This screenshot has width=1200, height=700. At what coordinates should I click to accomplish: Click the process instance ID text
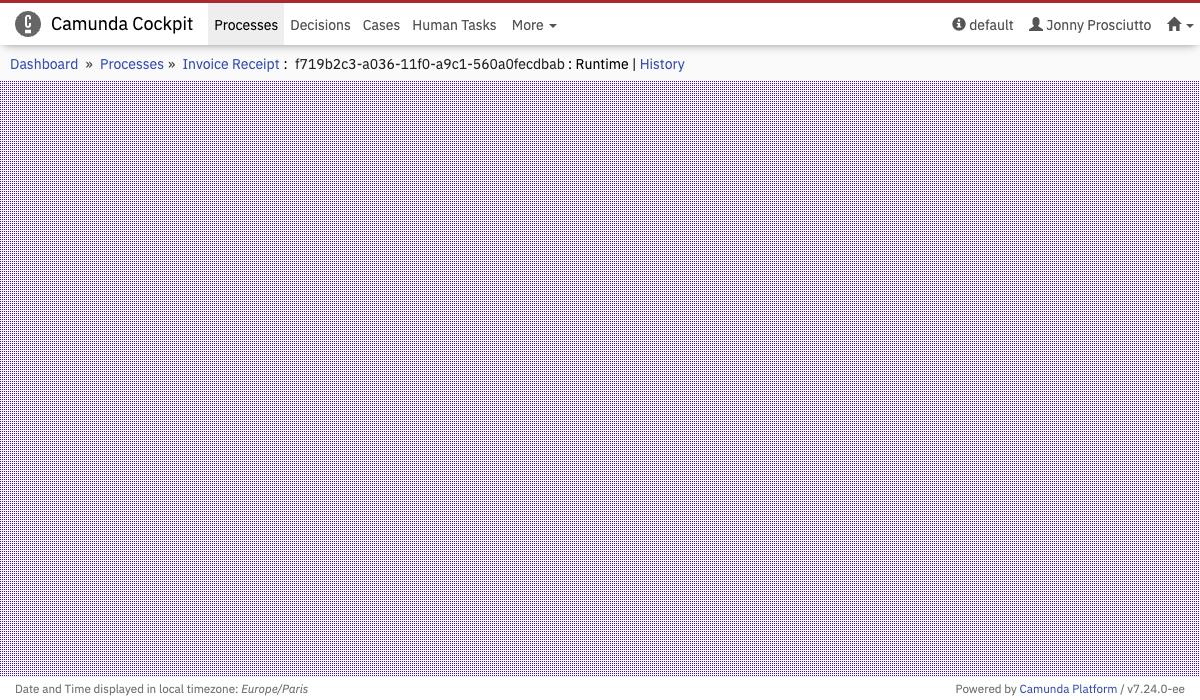pos(429,64)
